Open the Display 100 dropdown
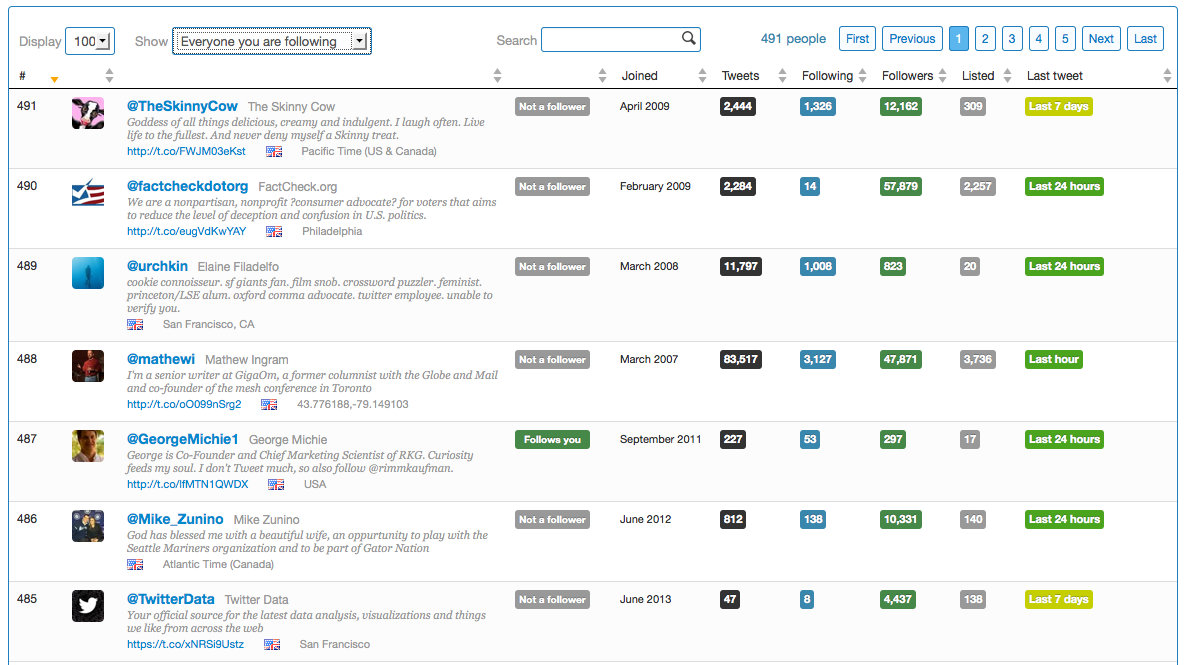Screen dimensions: 1185x665 (90, 42)
